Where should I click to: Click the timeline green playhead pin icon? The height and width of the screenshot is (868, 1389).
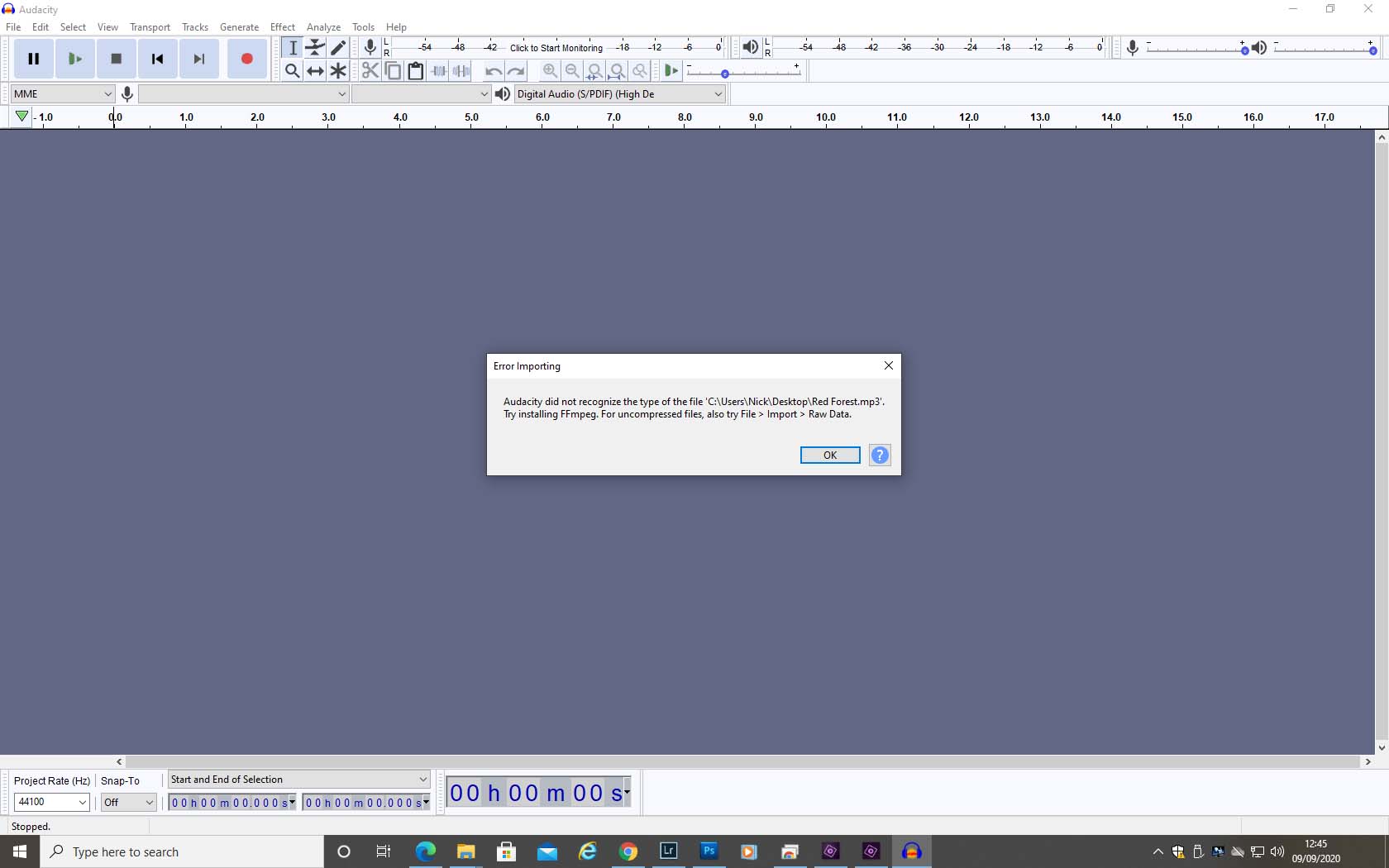point(21,117)
